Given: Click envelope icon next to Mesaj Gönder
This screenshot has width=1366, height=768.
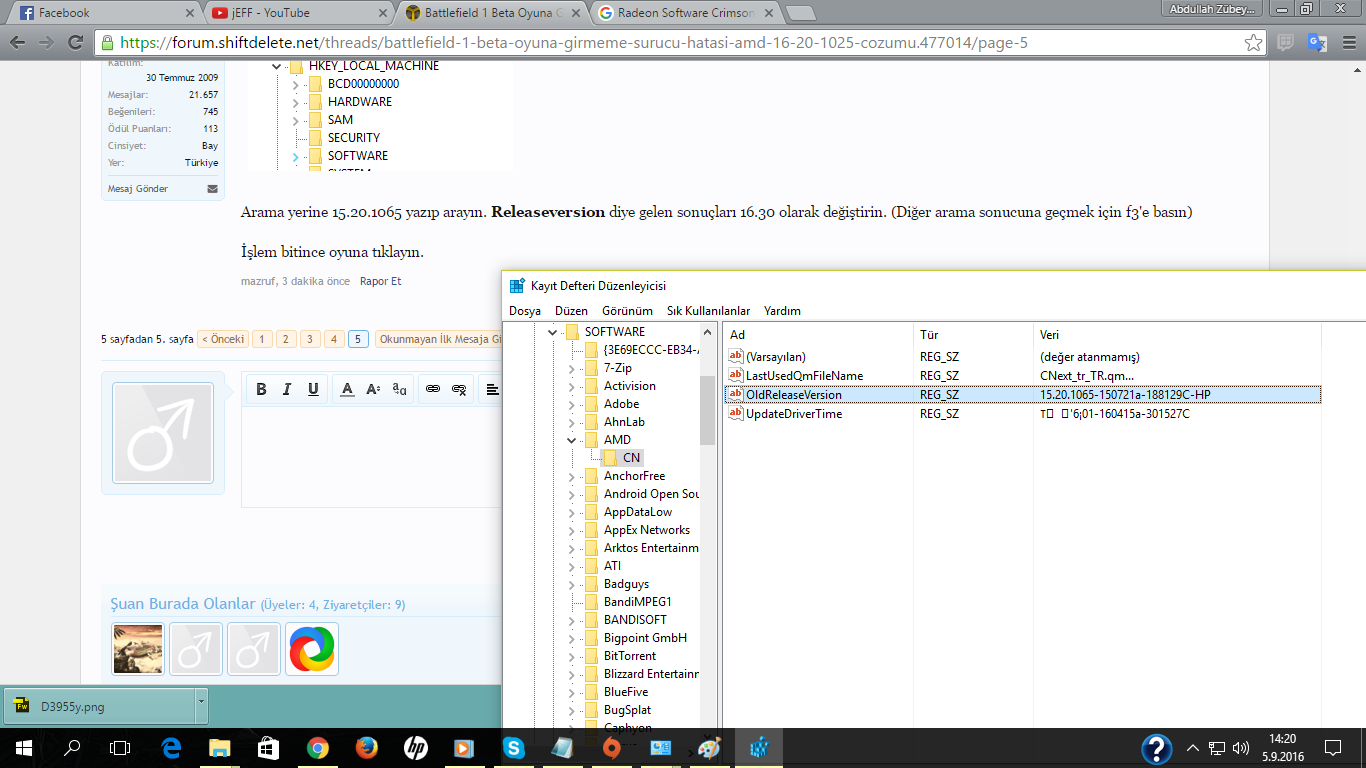Looking at the screenshot, I should 212,189.
